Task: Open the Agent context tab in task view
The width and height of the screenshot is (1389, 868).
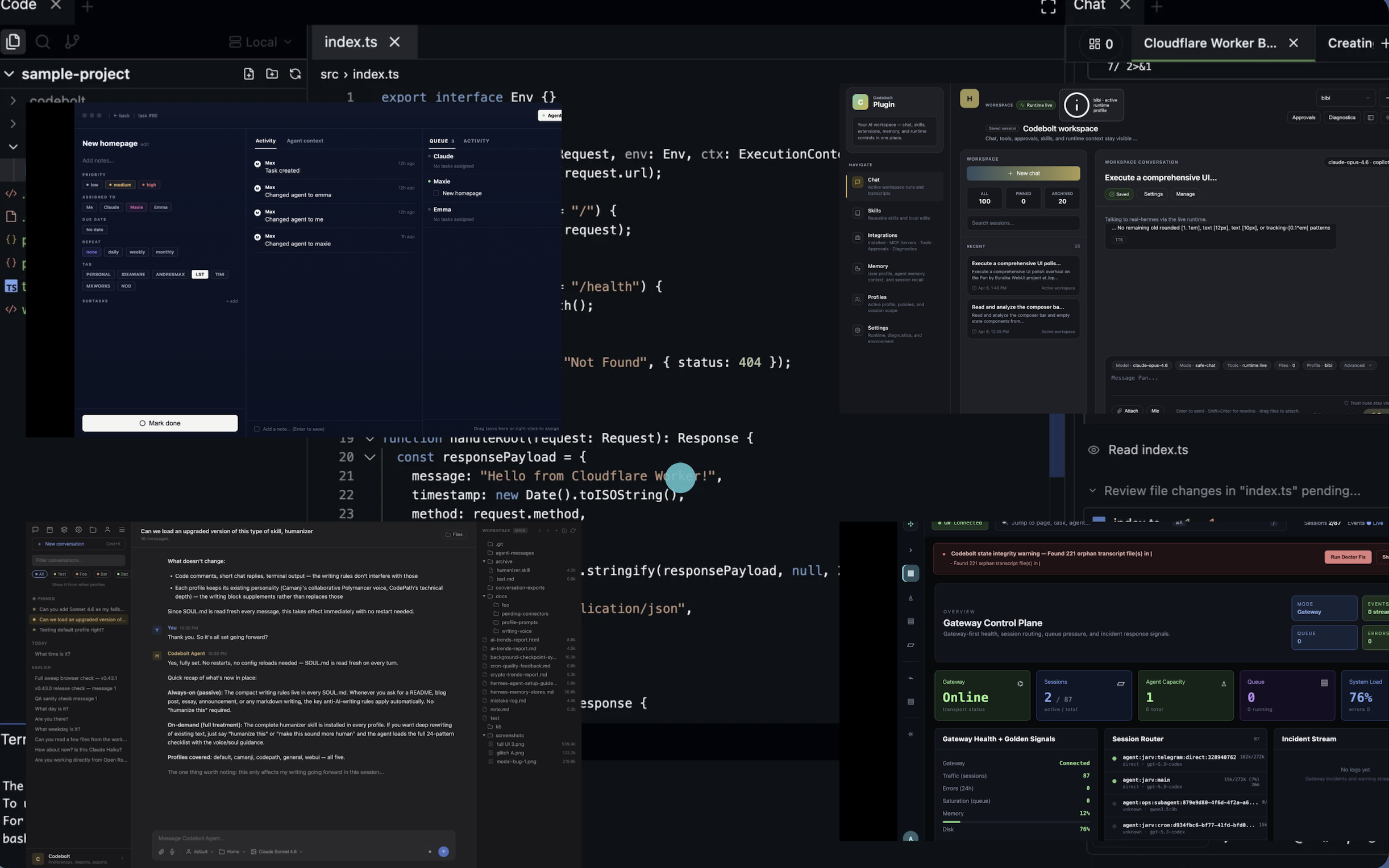Action: tap(304, 141)
